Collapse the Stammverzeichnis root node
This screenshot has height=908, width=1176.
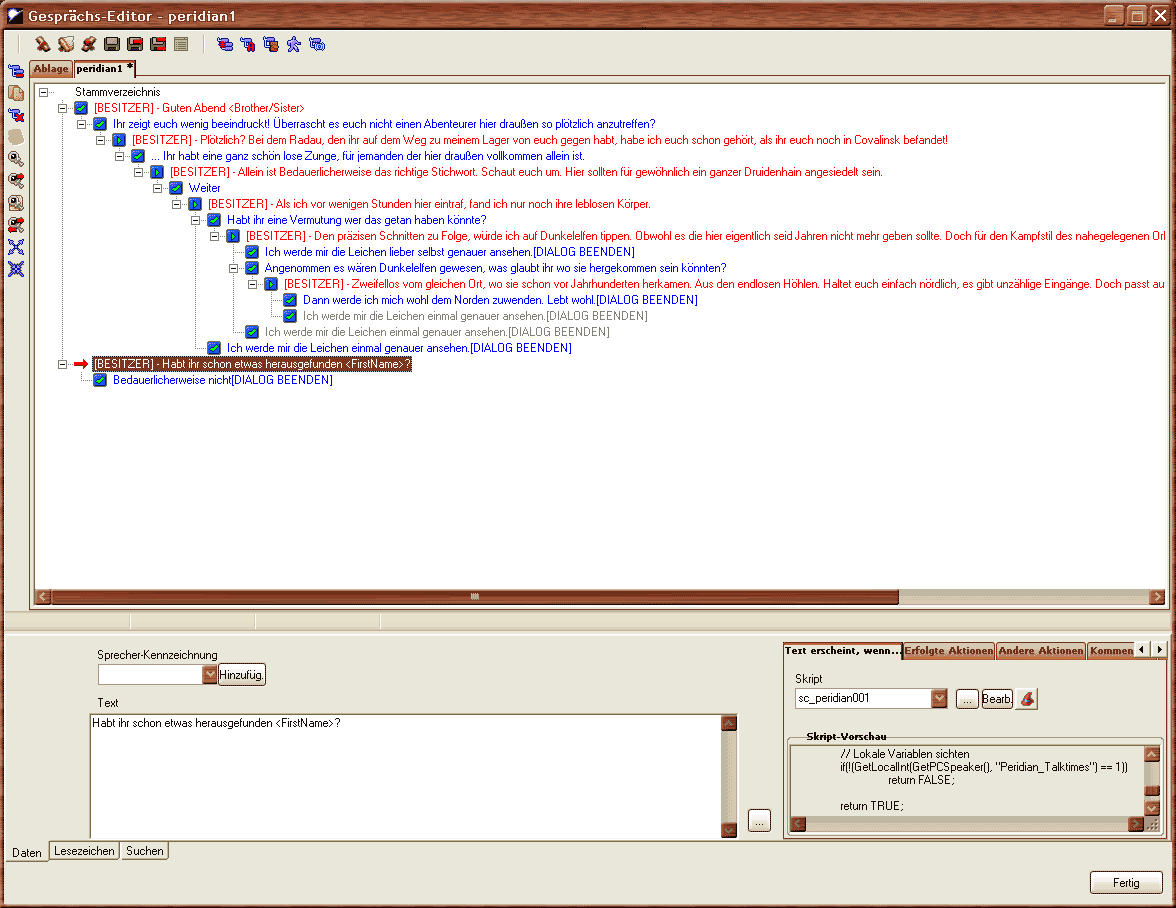coord(44,92)
